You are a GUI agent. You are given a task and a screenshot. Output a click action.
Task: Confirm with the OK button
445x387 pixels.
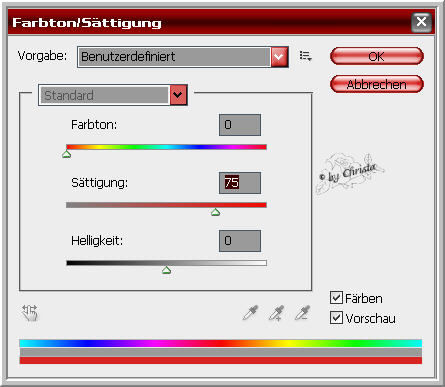377,56
